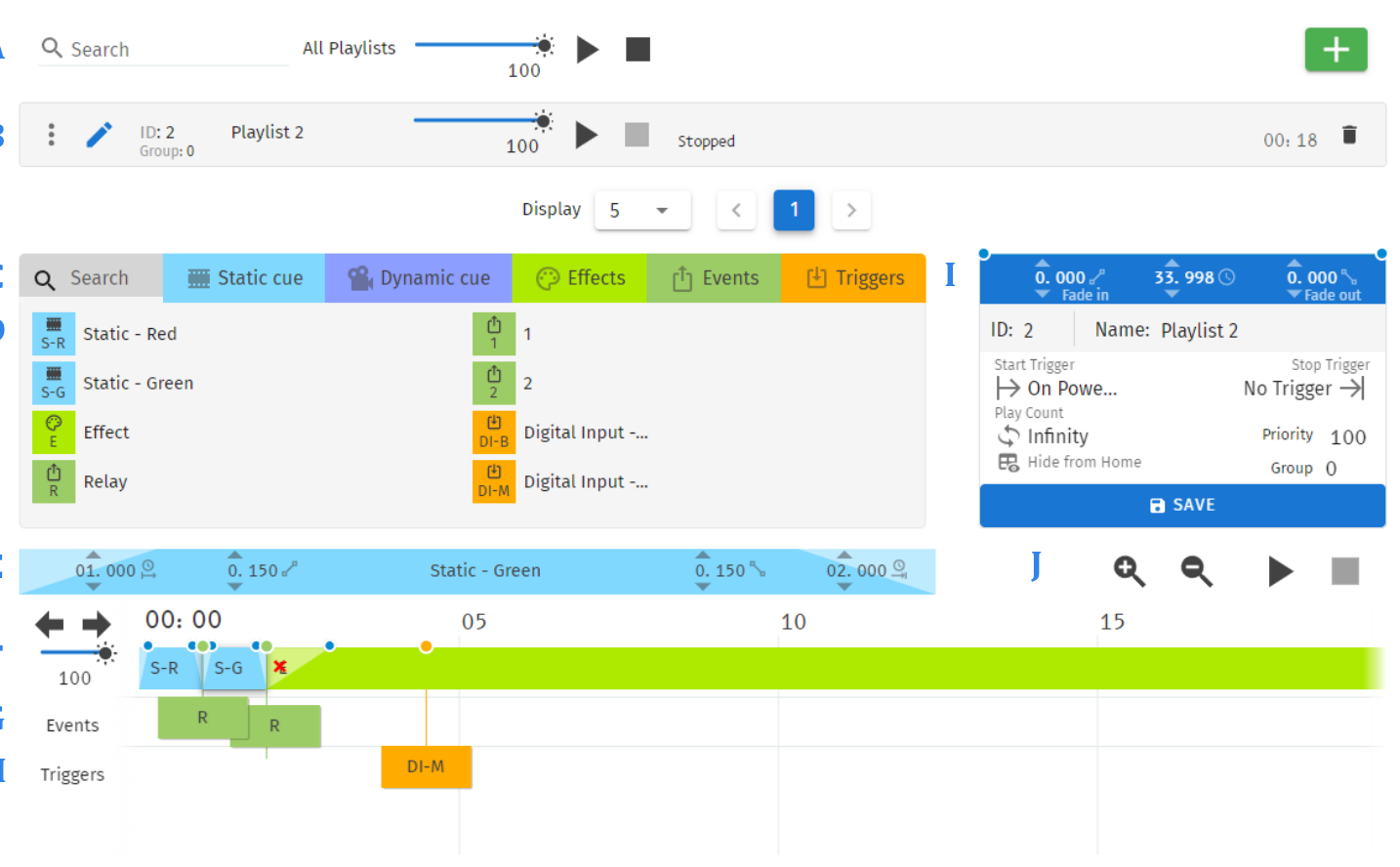Image resolution: width=1400 pixels, height=867 pixels.
Task: Stop Playlist 2
Action: [637, 135]
